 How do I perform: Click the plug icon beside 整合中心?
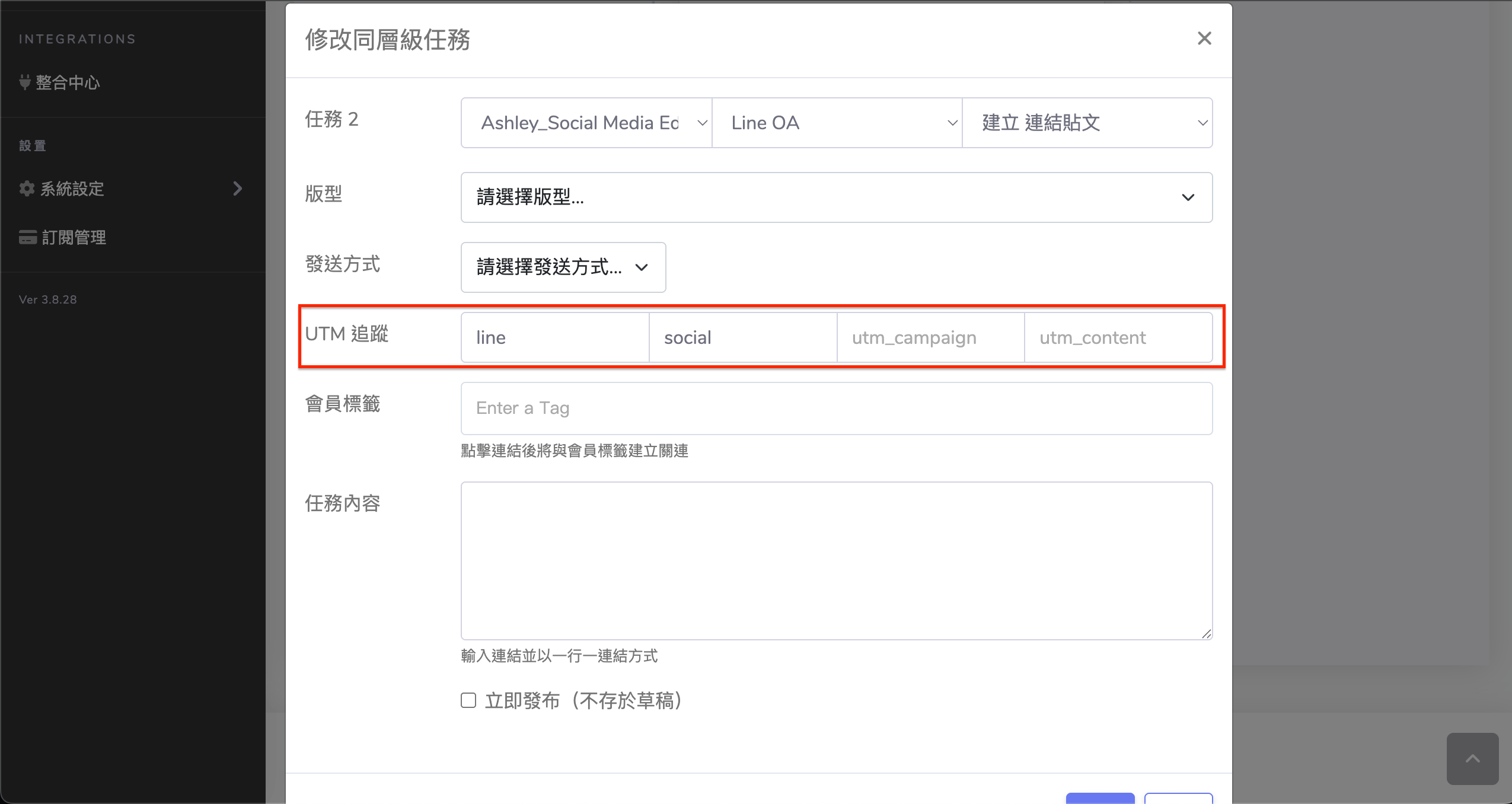coord(24,82)
